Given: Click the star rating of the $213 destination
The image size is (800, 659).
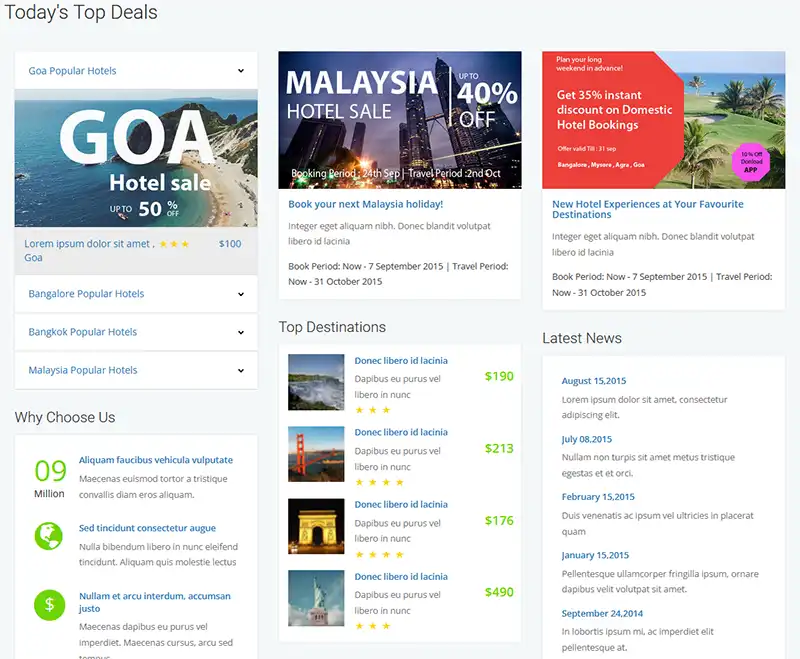Looking at the screenshot, I should point(380,483).
